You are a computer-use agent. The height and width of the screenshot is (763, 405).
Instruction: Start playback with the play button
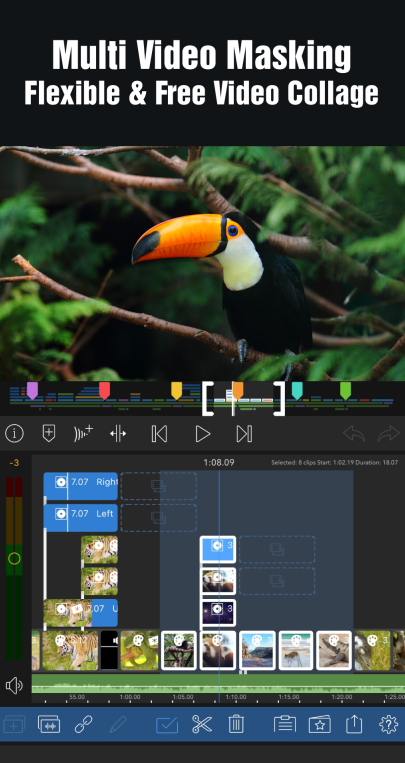202,434
